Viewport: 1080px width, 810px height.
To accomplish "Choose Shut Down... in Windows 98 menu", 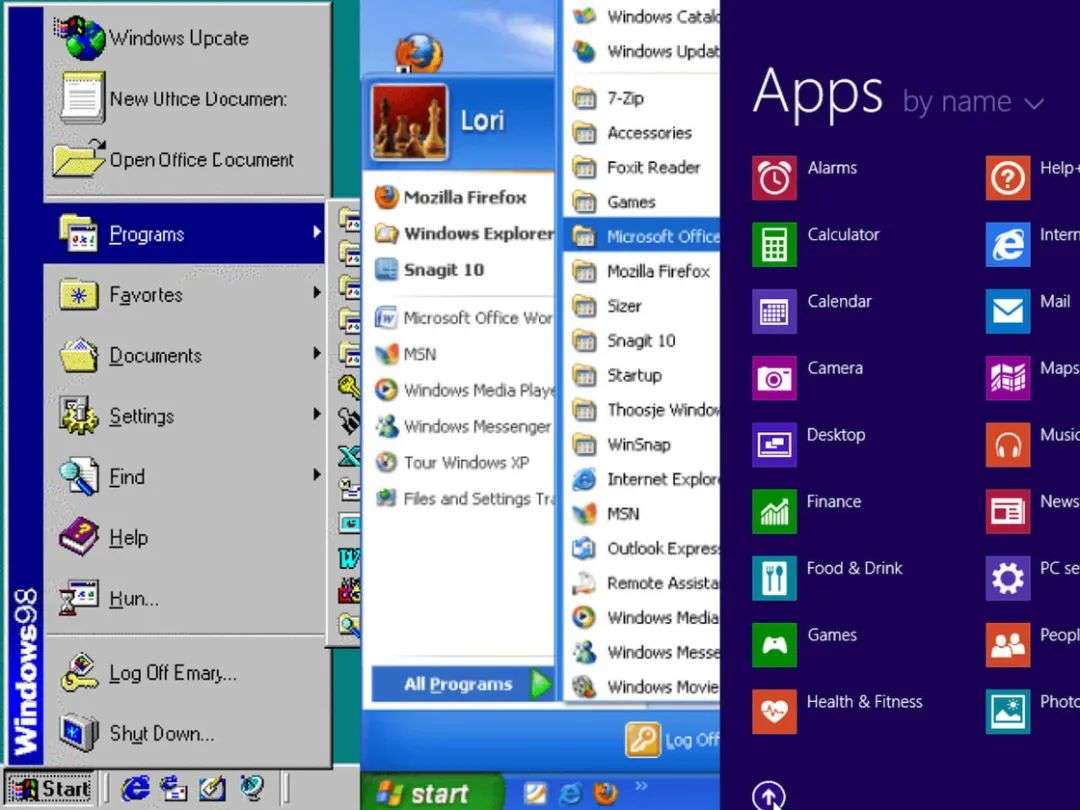I will click(x=186, y=733).
